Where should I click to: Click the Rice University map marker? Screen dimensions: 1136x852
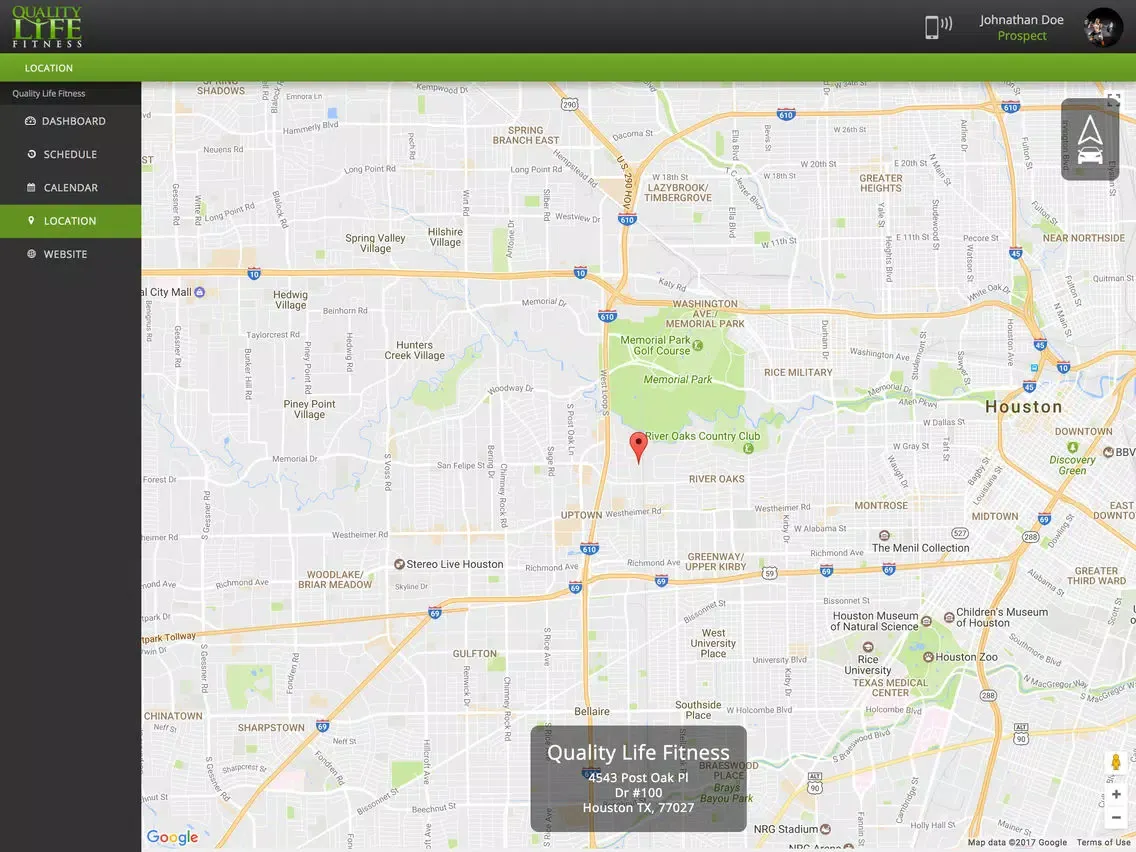tap(868, 647)
